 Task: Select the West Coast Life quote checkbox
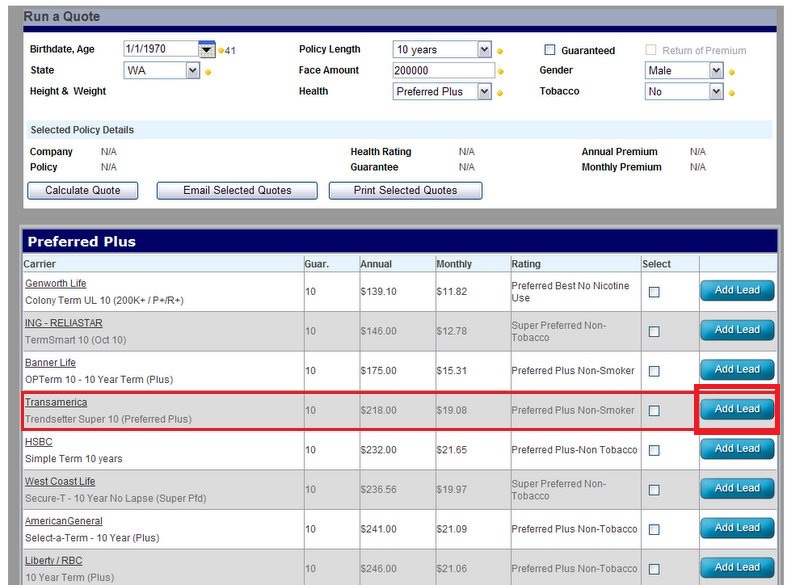(654, 490)
